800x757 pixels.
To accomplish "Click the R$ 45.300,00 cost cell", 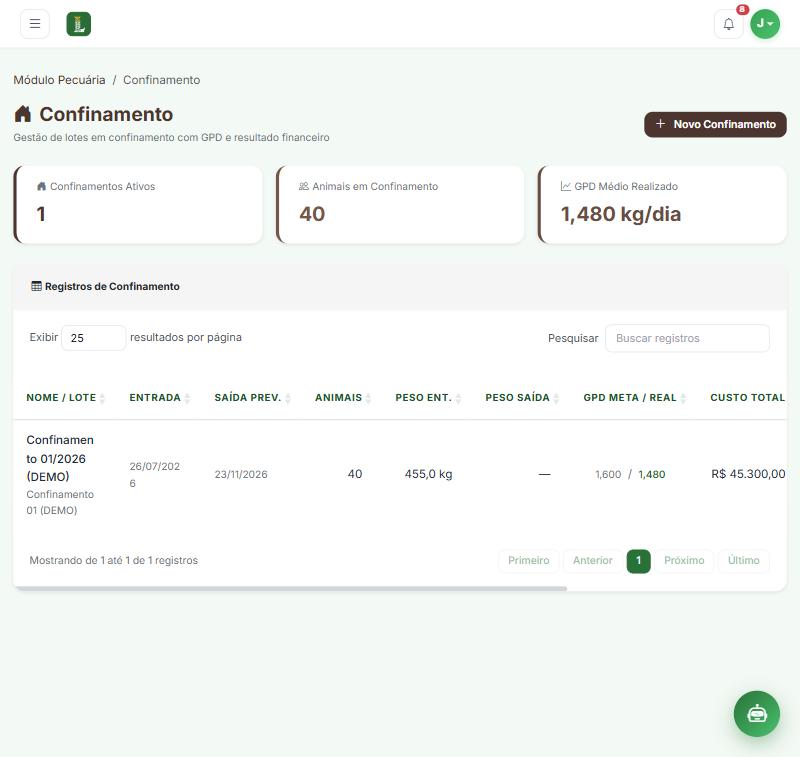I will click(x=748, y=474).
